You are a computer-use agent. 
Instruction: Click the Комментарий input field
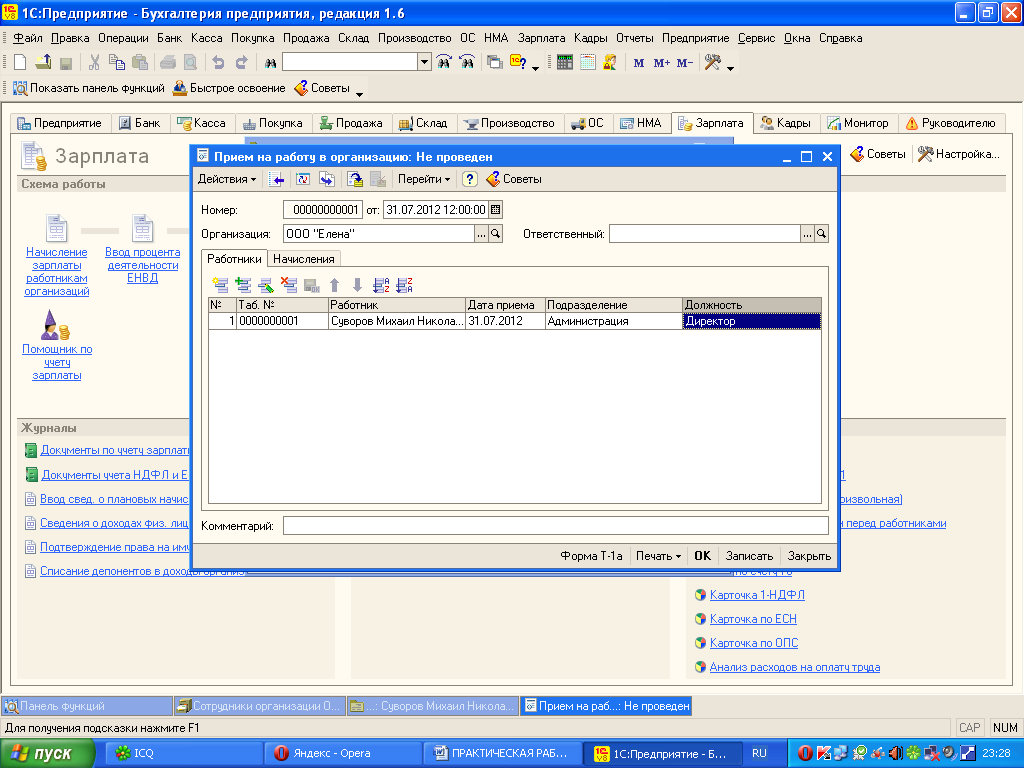click(556, 526)
